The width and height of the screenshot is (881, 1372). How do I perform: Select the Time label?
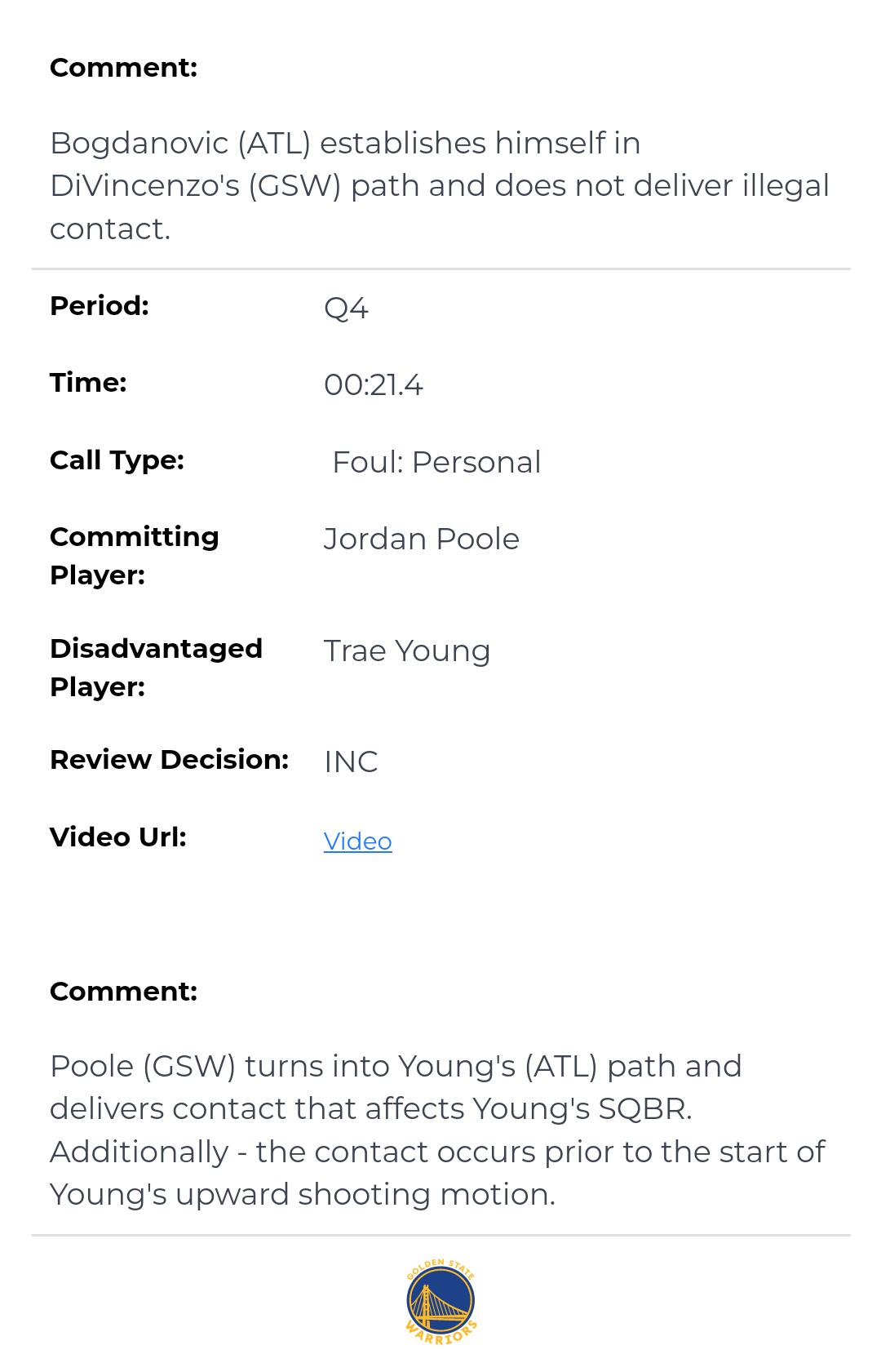coord(88,382)
